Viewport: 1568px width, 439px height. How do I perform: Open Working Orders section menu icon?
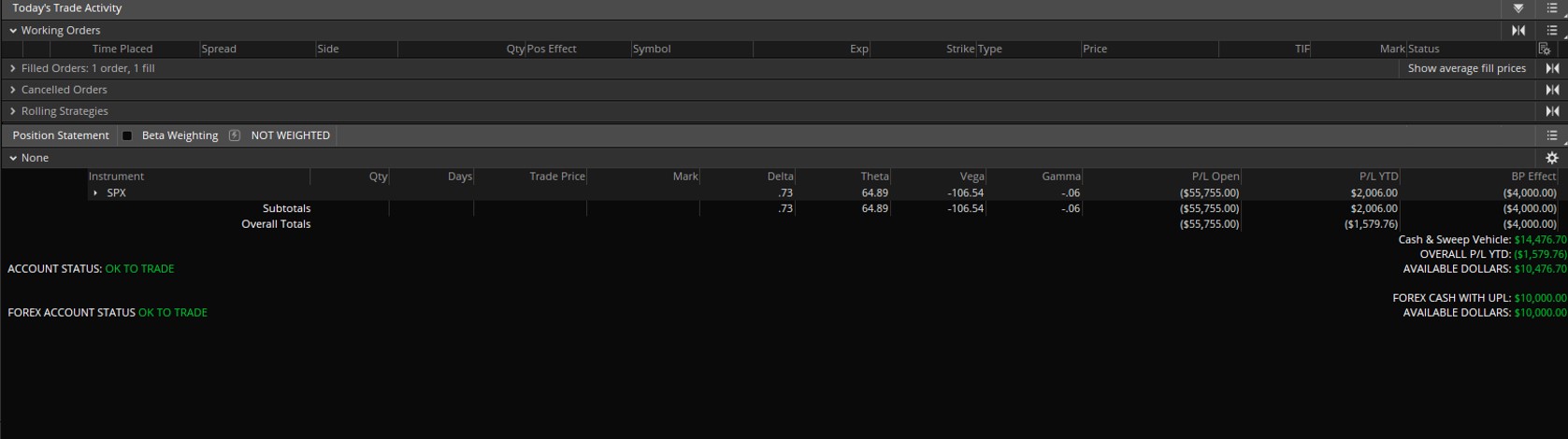1552,30
